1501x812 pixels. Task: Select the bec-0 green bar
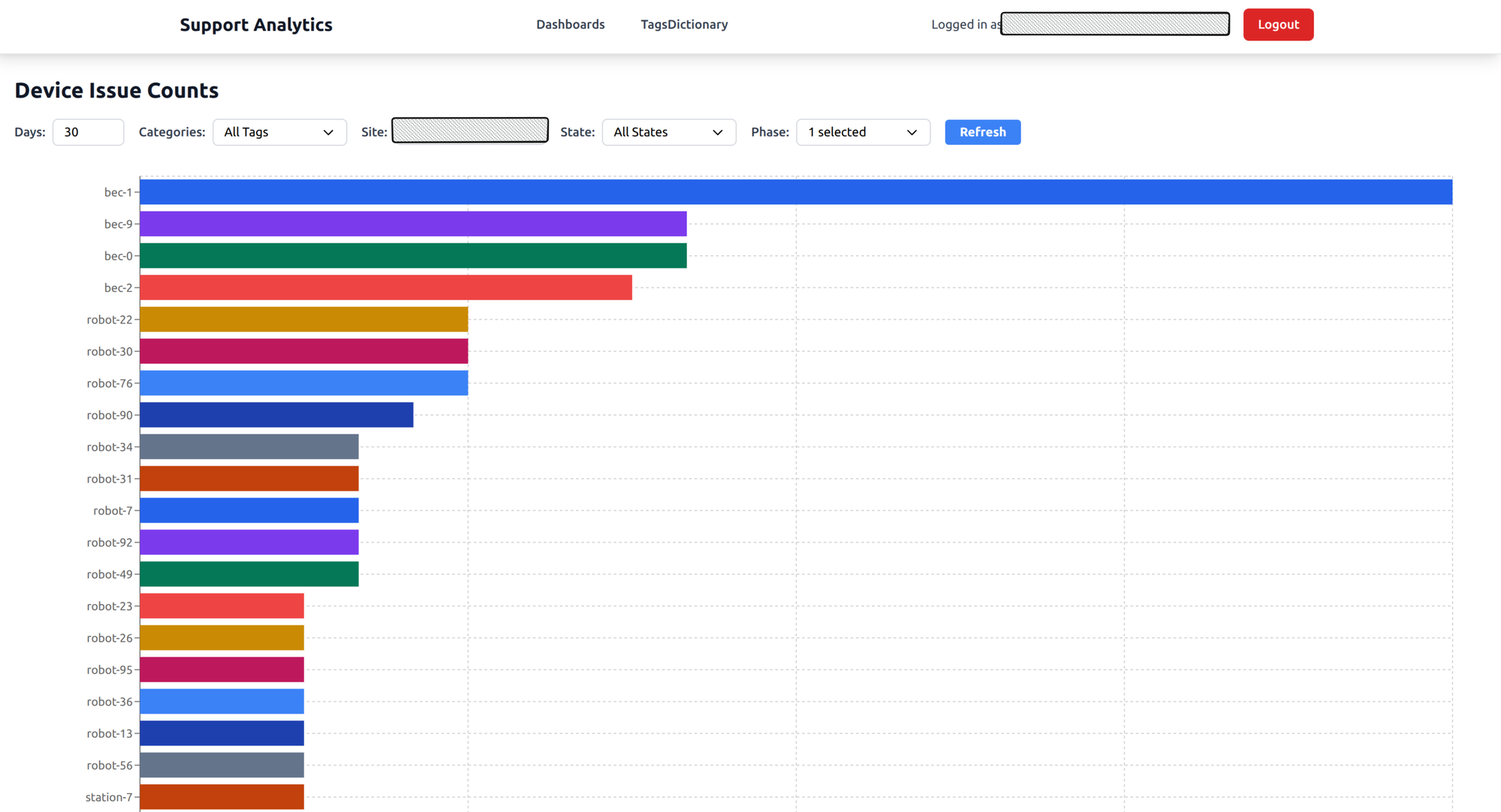coord(413,255)
